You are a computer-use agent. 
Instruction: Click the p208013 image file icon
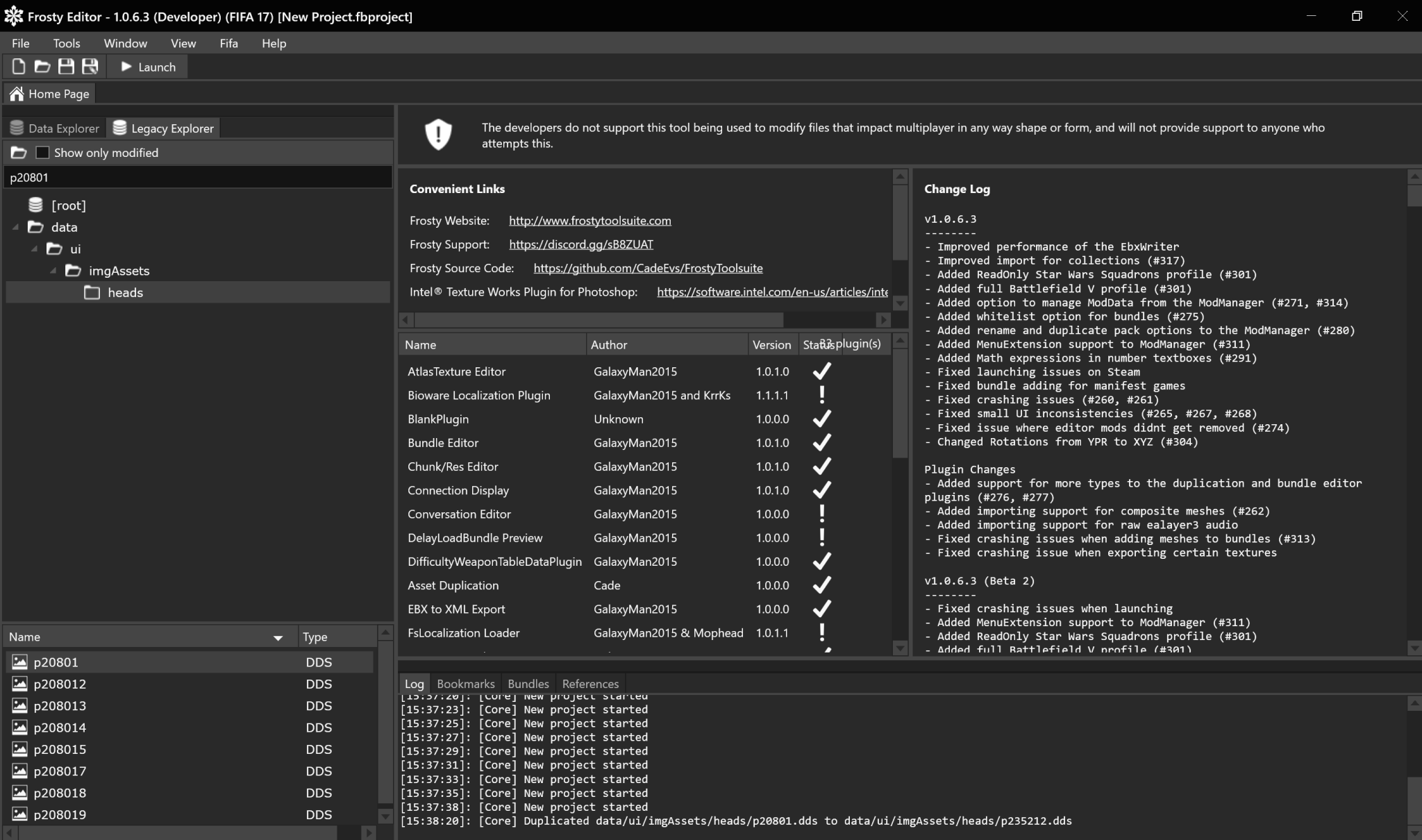tap(19, 705)
